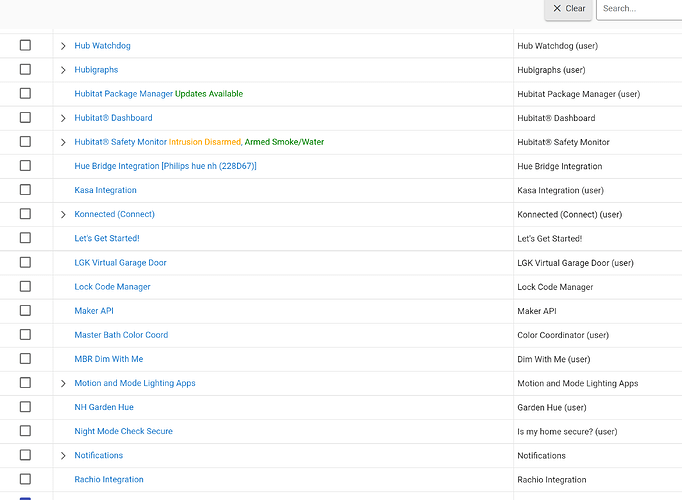Select the Maker API row checkbox
Viewport: 682px width, 500px height.
pyautogui.click(x=25, y=310)
